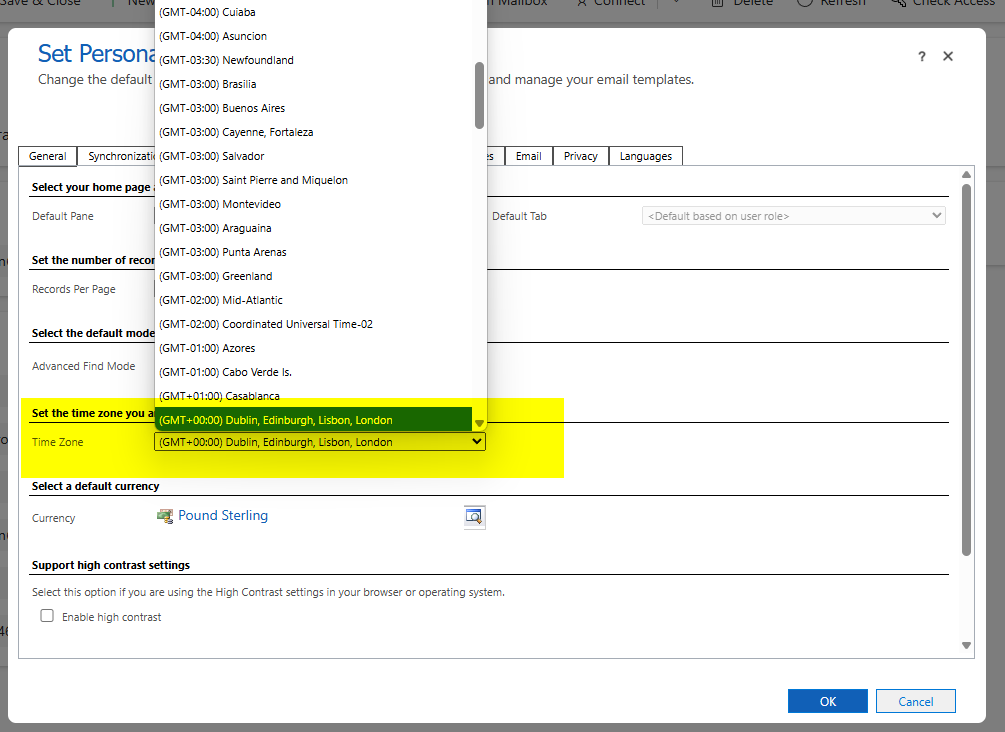
Task: Collapse the Time Zone dropdown arrow
Action: [476, 442]
